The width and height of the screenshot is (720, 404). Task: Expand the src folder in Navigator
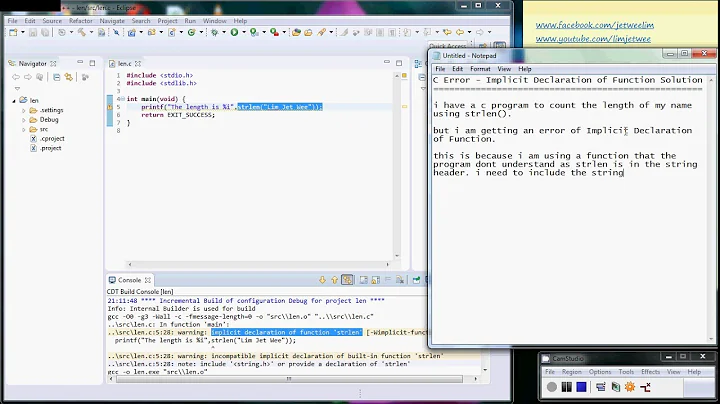tap(23, 128)
